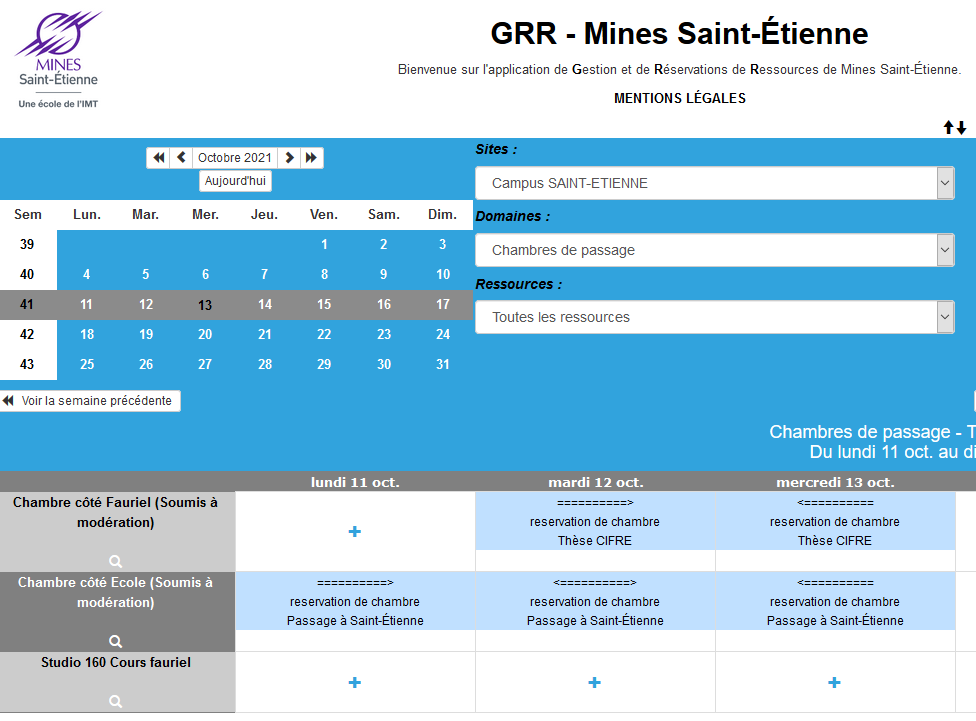Image resolution: width=976 pixels, height=721 pixels.
Task: Select October 25 in the calendar
Action: [87, 364]
